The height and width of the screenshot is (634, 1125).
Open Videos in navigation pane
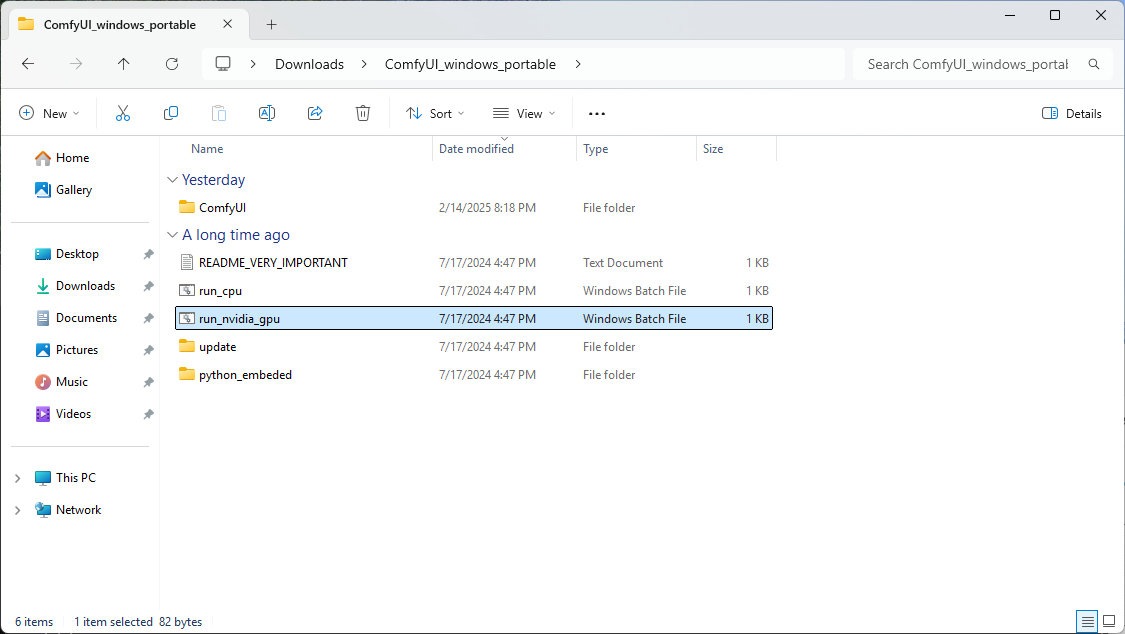pos(73,414)
